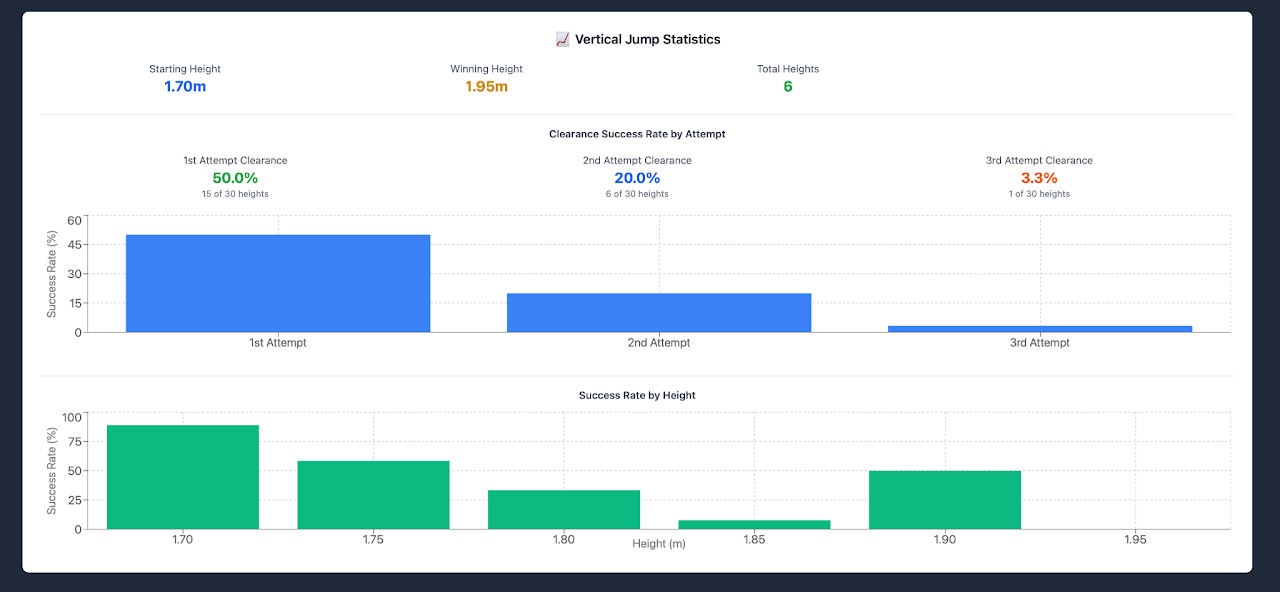
Task: Select the blue 2nd Attempt bar
Action: pos(658,312)
